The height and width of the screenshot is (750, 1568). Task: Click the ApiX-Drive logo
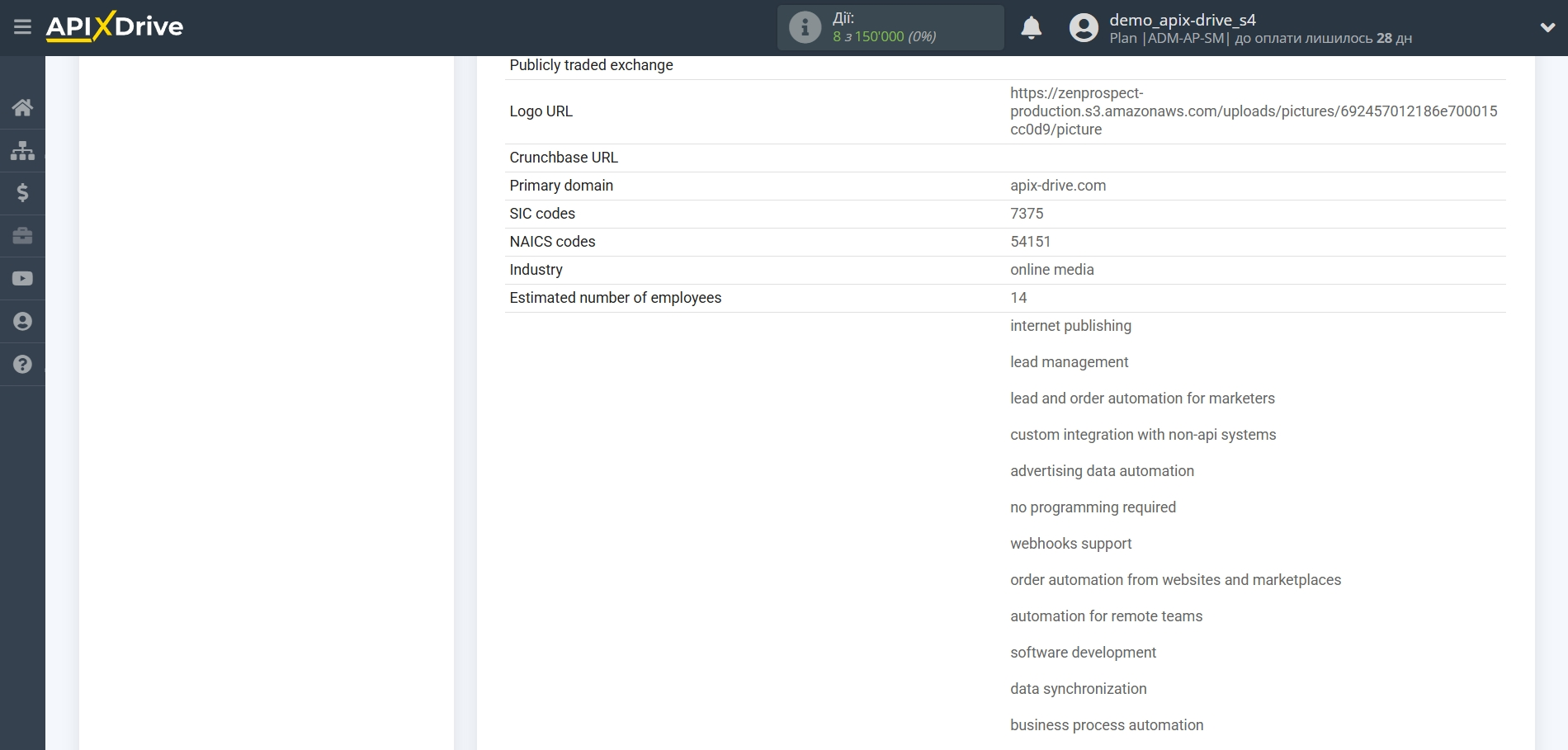coord(116,27)
